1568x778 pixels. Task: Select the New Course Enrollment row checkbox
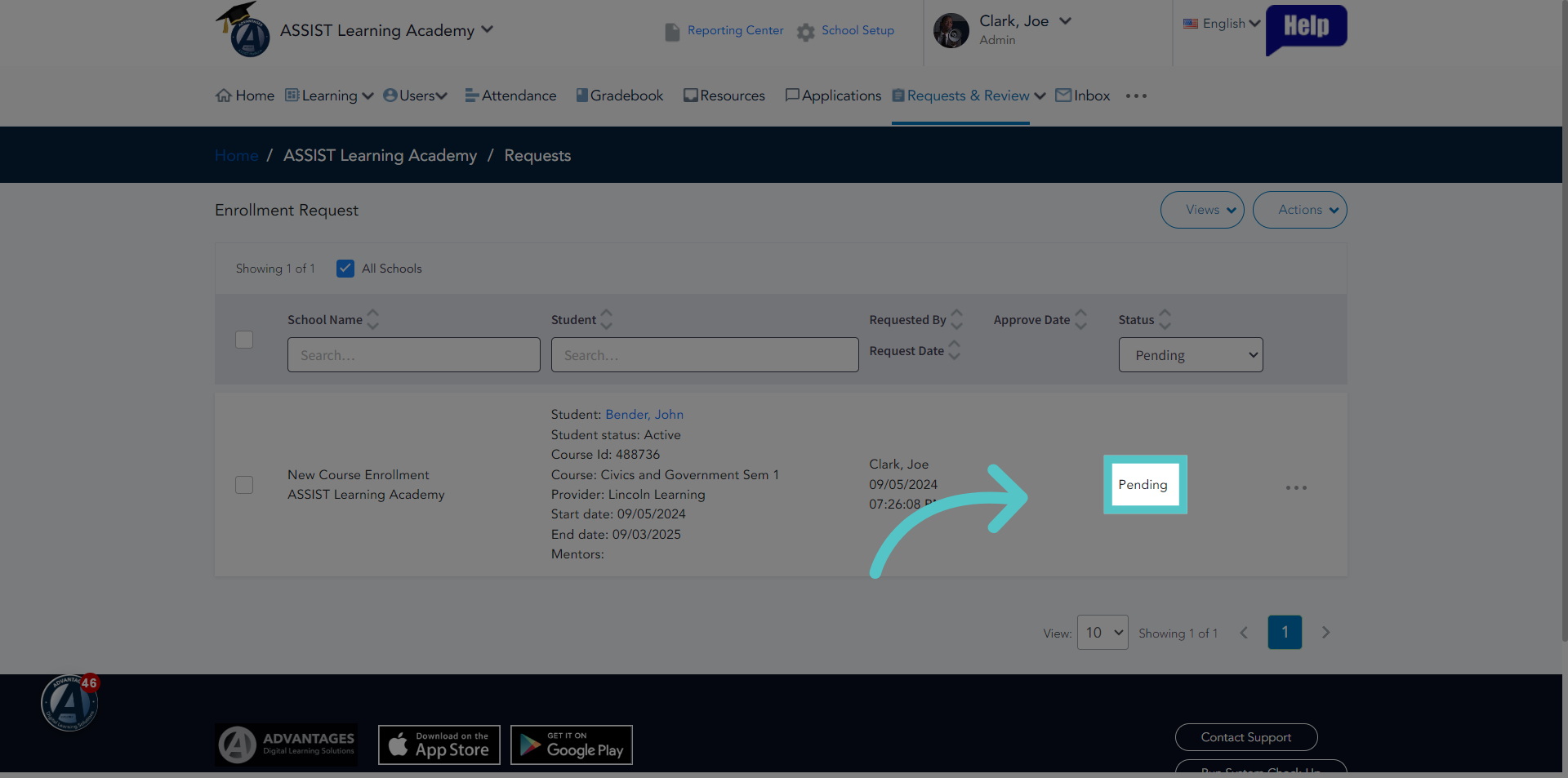[x=244, y=485]
